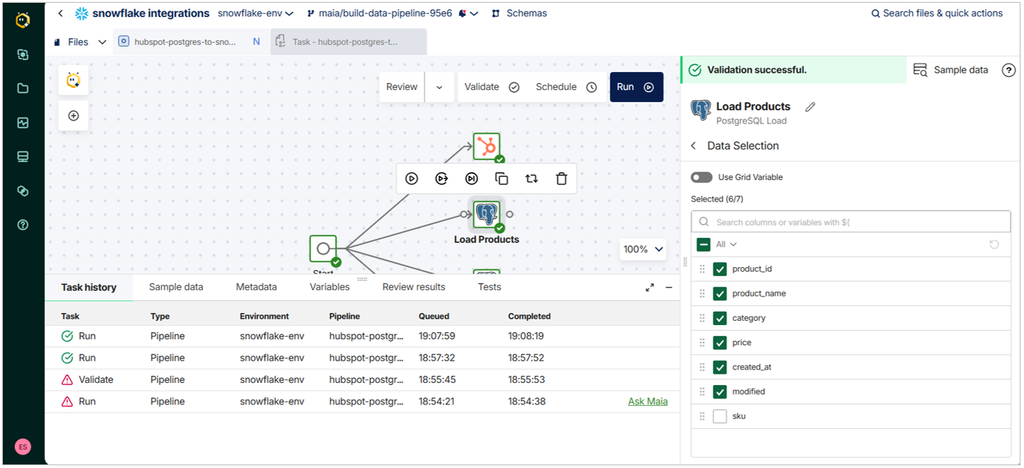
Task: Open the Review results tab
Action: (414, 287)
